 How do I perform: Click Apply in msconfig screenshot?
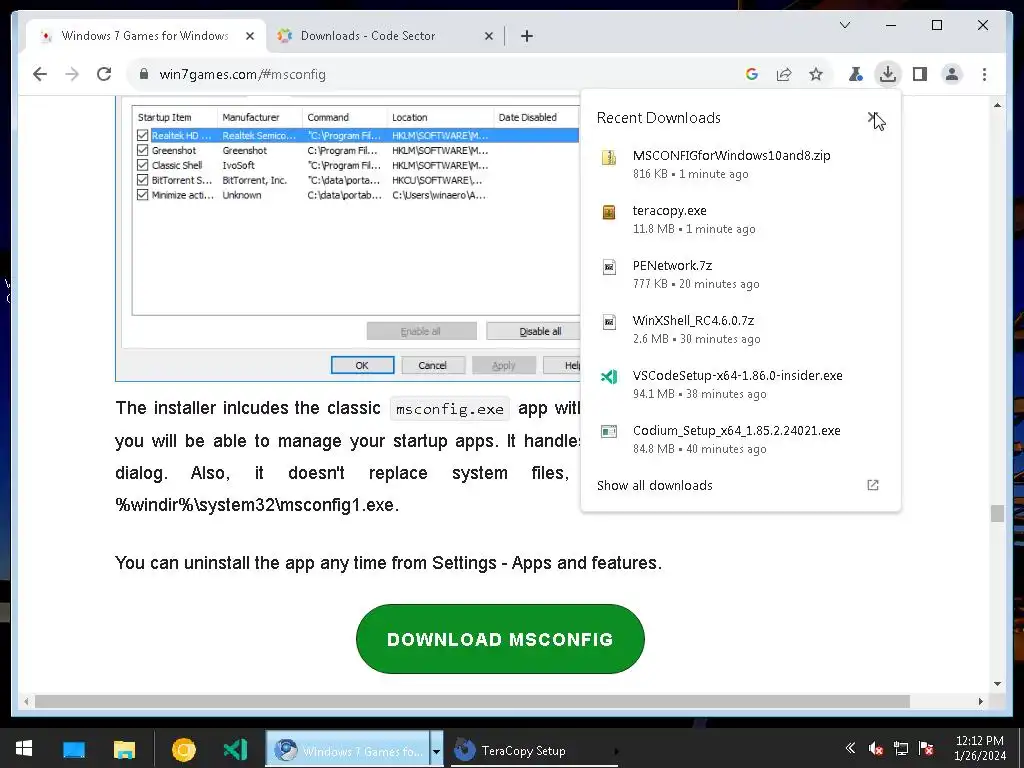click(504, 365)
